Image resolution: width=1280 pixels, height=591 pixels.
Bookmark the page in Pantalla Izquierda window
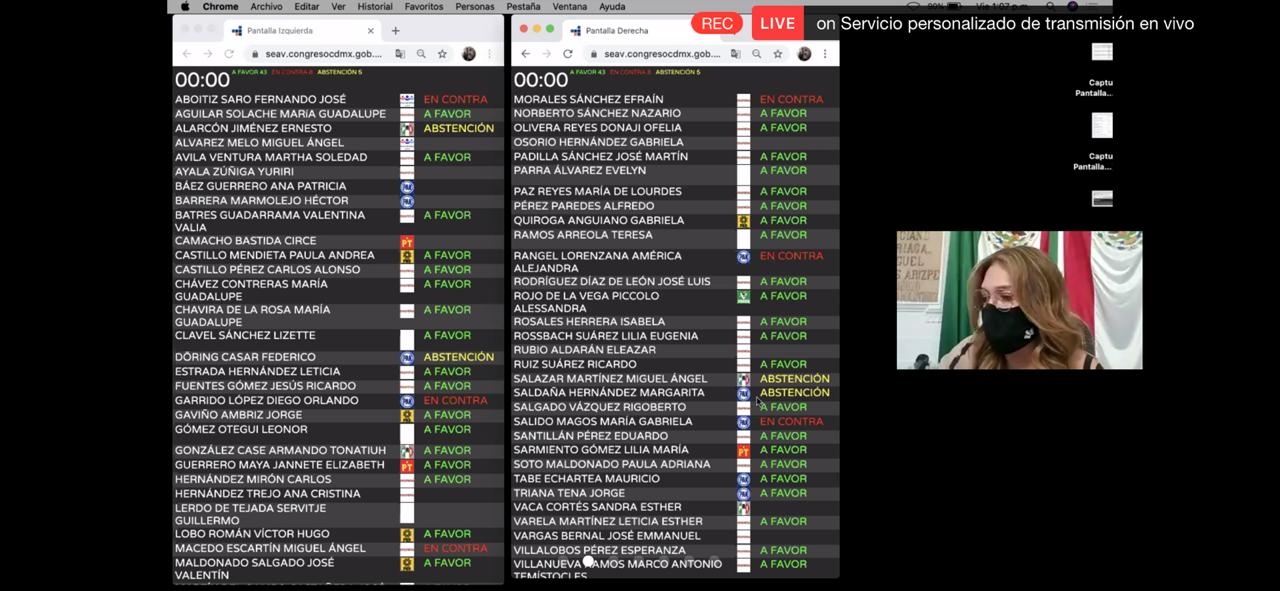pyautogui.click(x=442, y=54)
